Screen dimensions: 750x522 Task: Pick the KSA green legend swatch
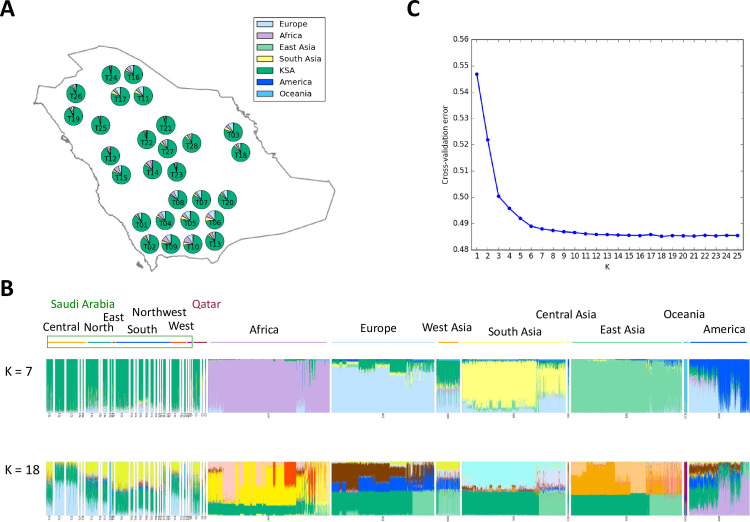click(265, 70)
